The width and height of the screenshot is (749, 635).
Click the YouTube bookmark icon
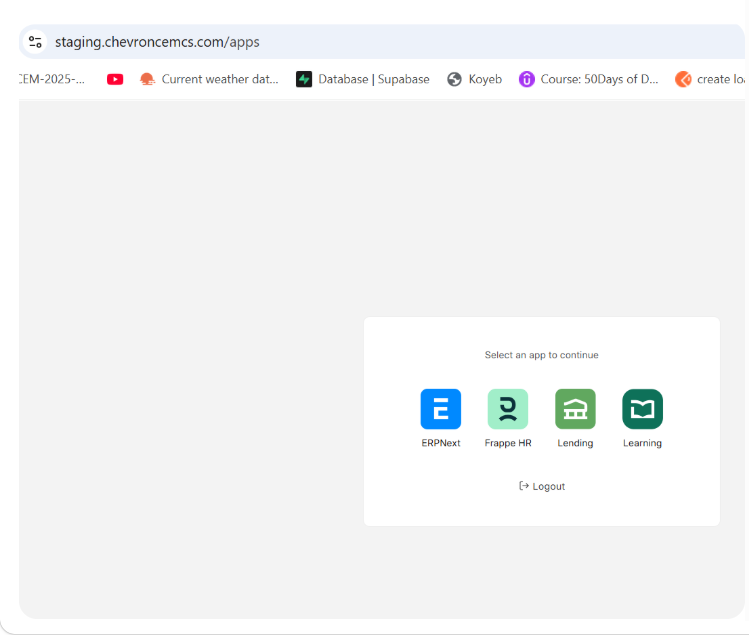coord(115,79)
